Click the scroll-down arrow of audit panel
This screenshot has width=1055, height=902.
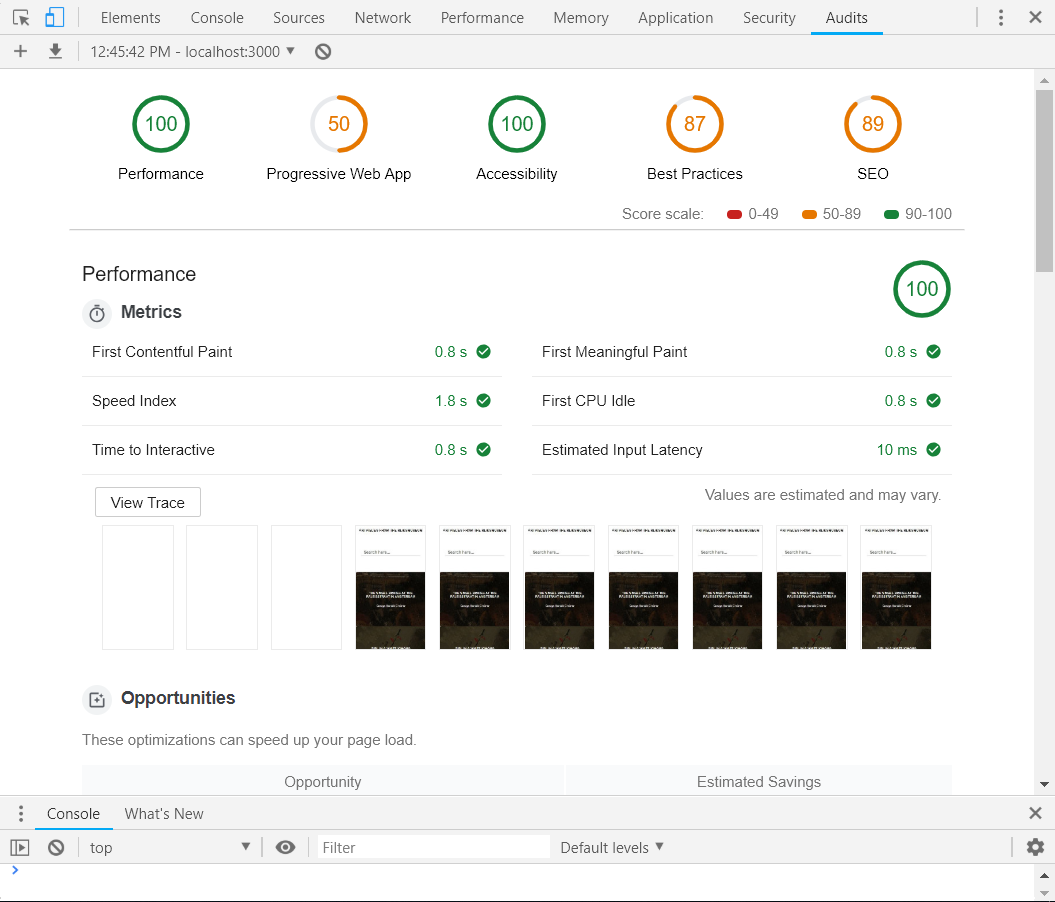[x=1044, y=784]
